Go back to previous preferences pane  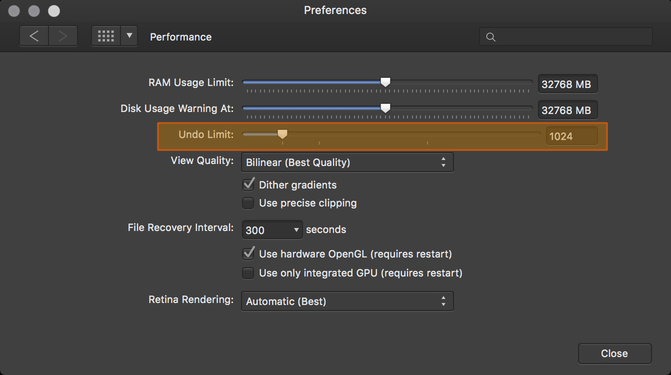point(34,36)
